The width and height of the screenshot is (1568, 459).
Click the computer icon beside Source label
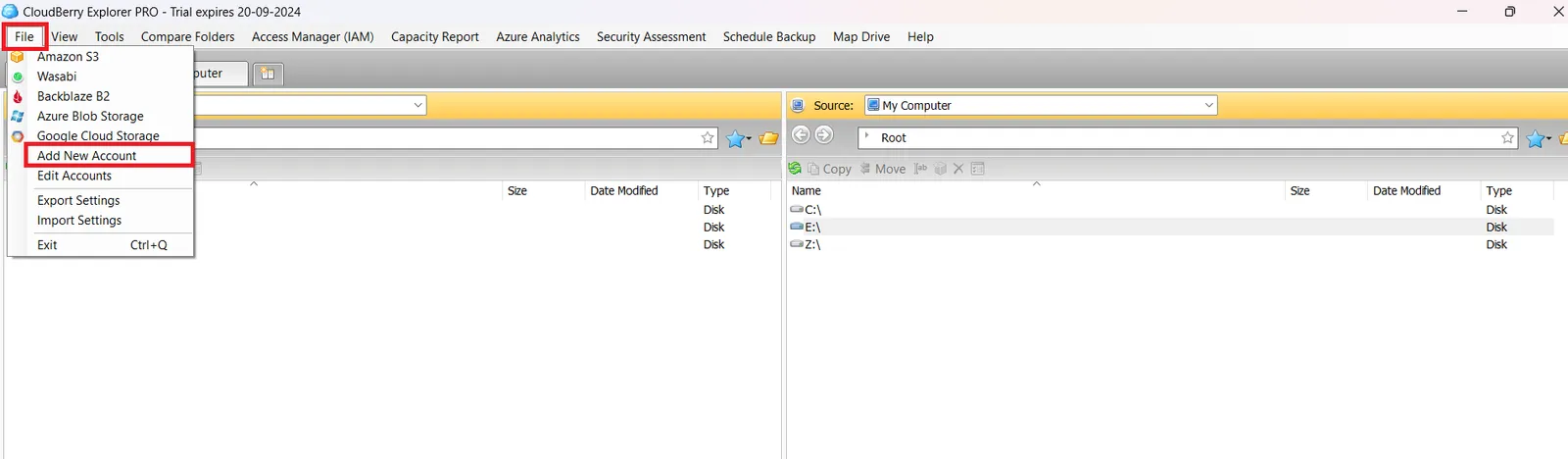(798, 105)
